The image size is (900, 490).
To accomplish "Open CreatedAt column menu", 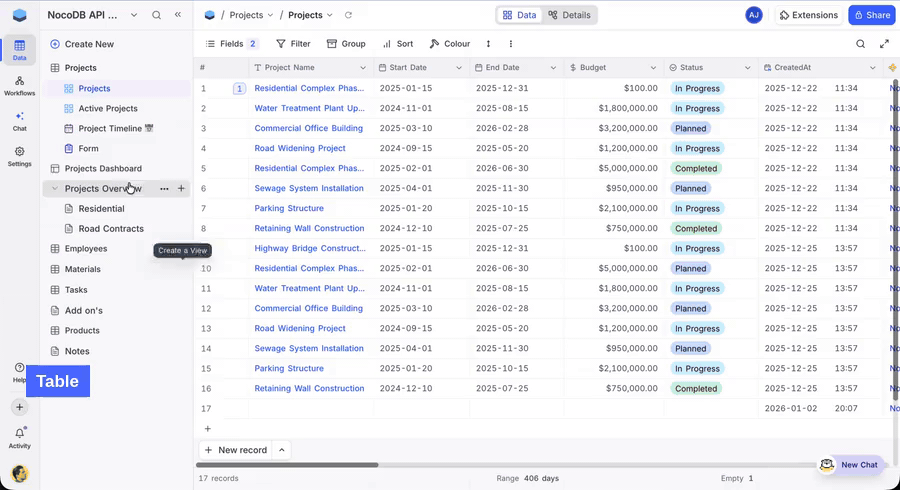I will point(872,68).
